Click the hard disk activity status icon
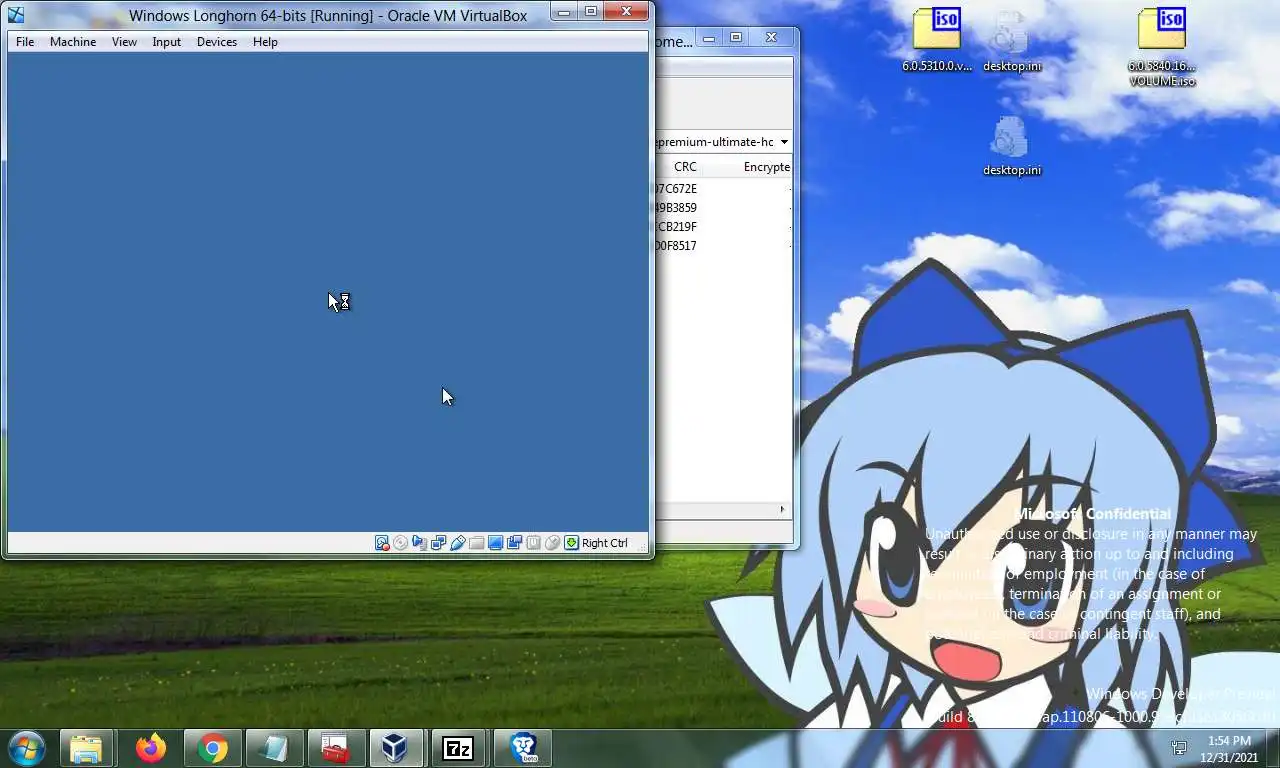The image size is (1280, 768). click(382, 543)
